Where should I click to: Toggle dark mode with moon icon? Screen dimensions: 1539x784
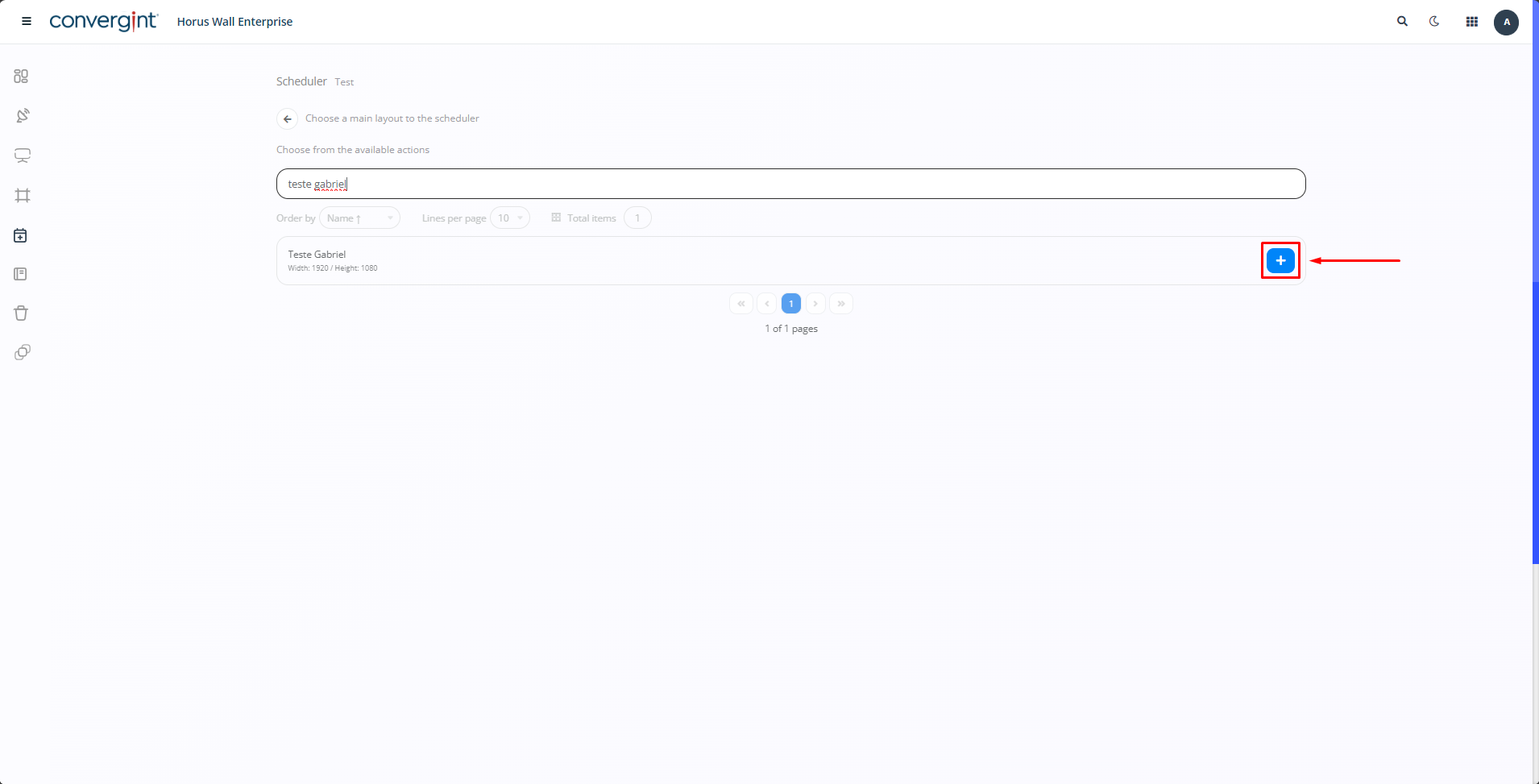coord(1434,22)
